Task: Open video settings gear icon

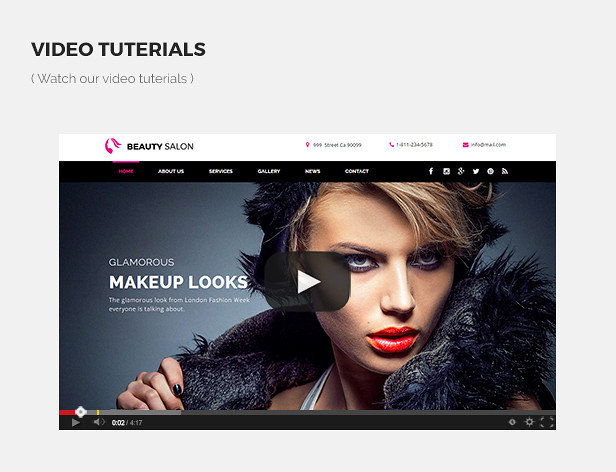Action: [x=529, y=422]
